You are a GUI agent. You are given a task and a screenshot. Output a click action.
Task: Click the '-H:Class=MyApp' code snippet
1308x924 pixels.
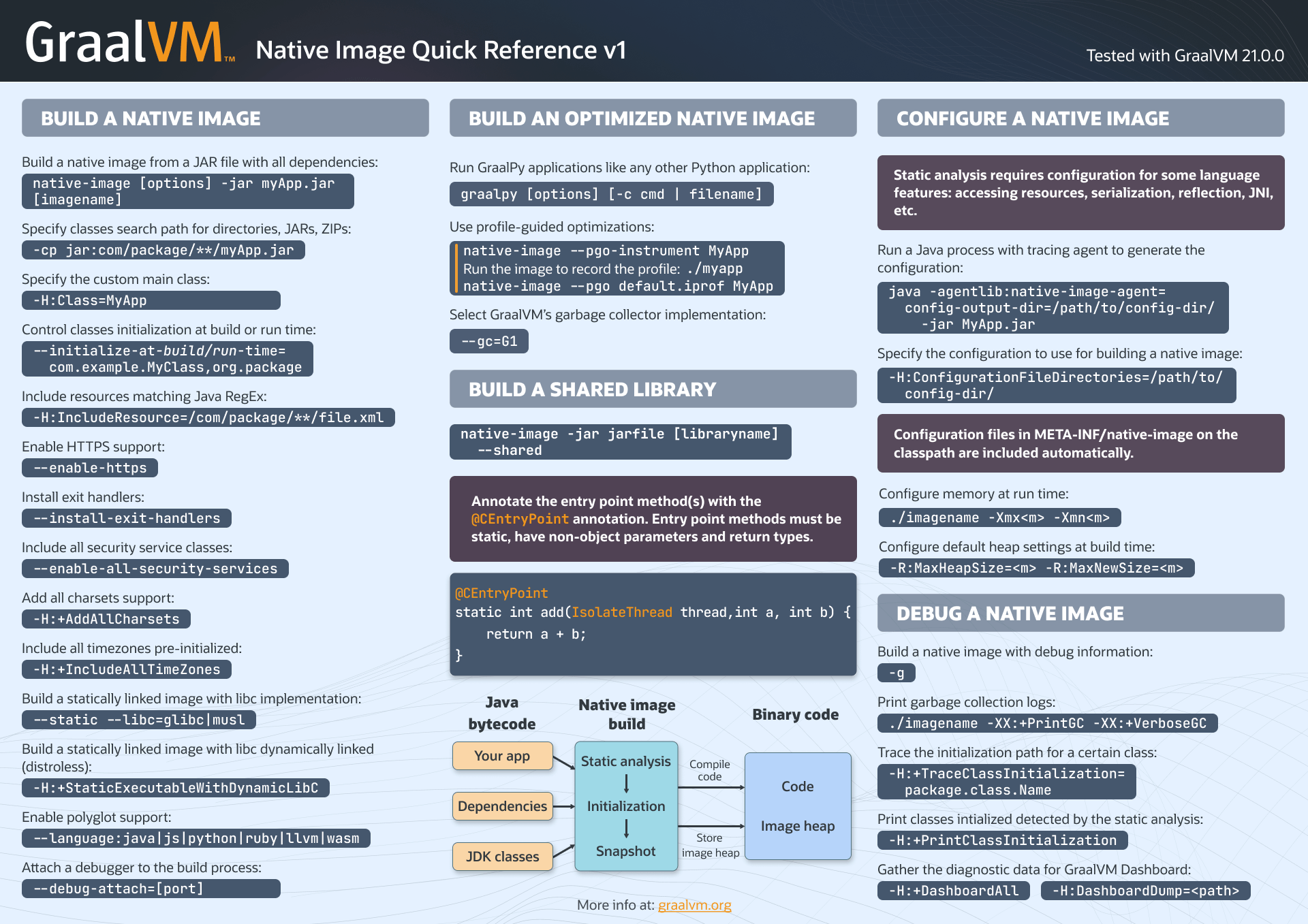click(151, 300)
